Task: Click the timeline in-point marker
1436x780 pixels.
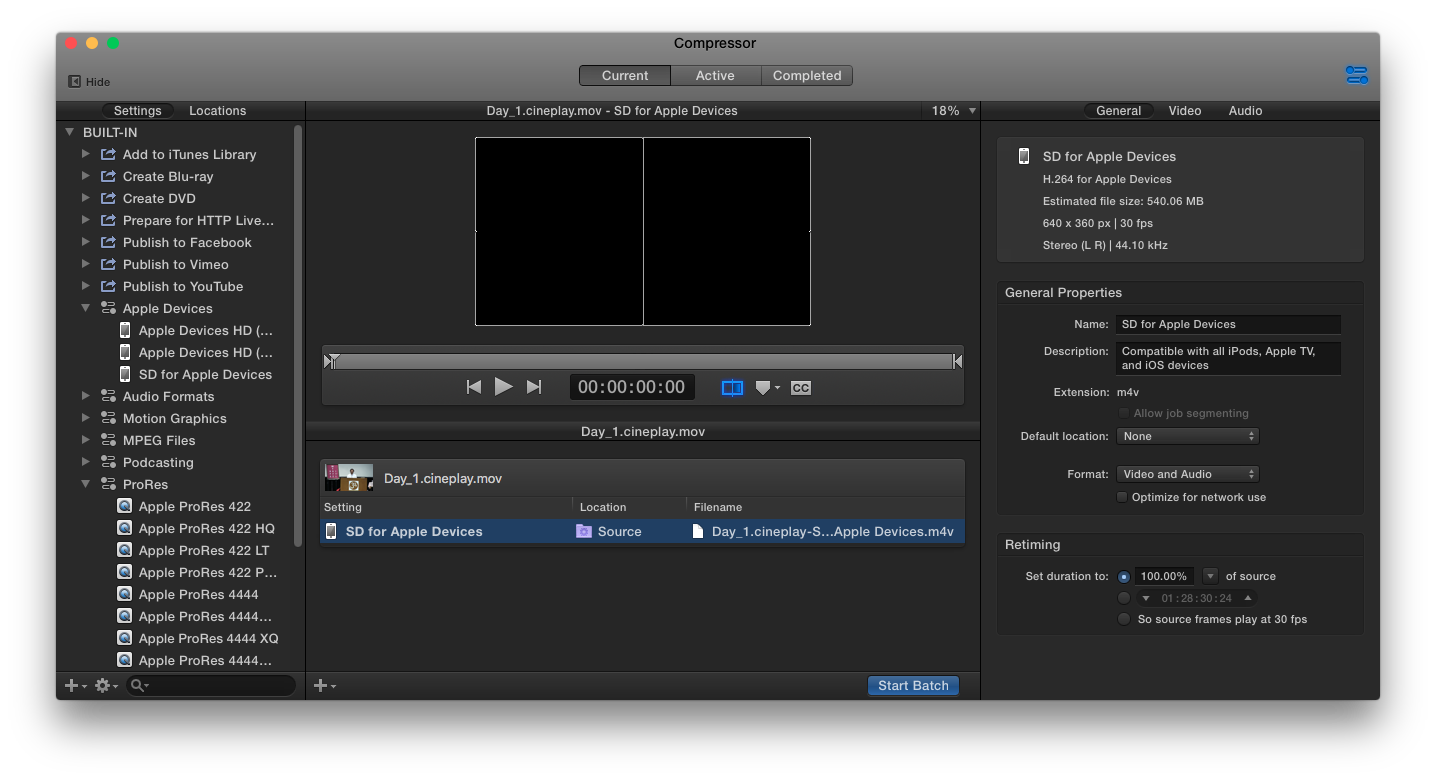Action: pyautogui.click(x=331, y=361)
